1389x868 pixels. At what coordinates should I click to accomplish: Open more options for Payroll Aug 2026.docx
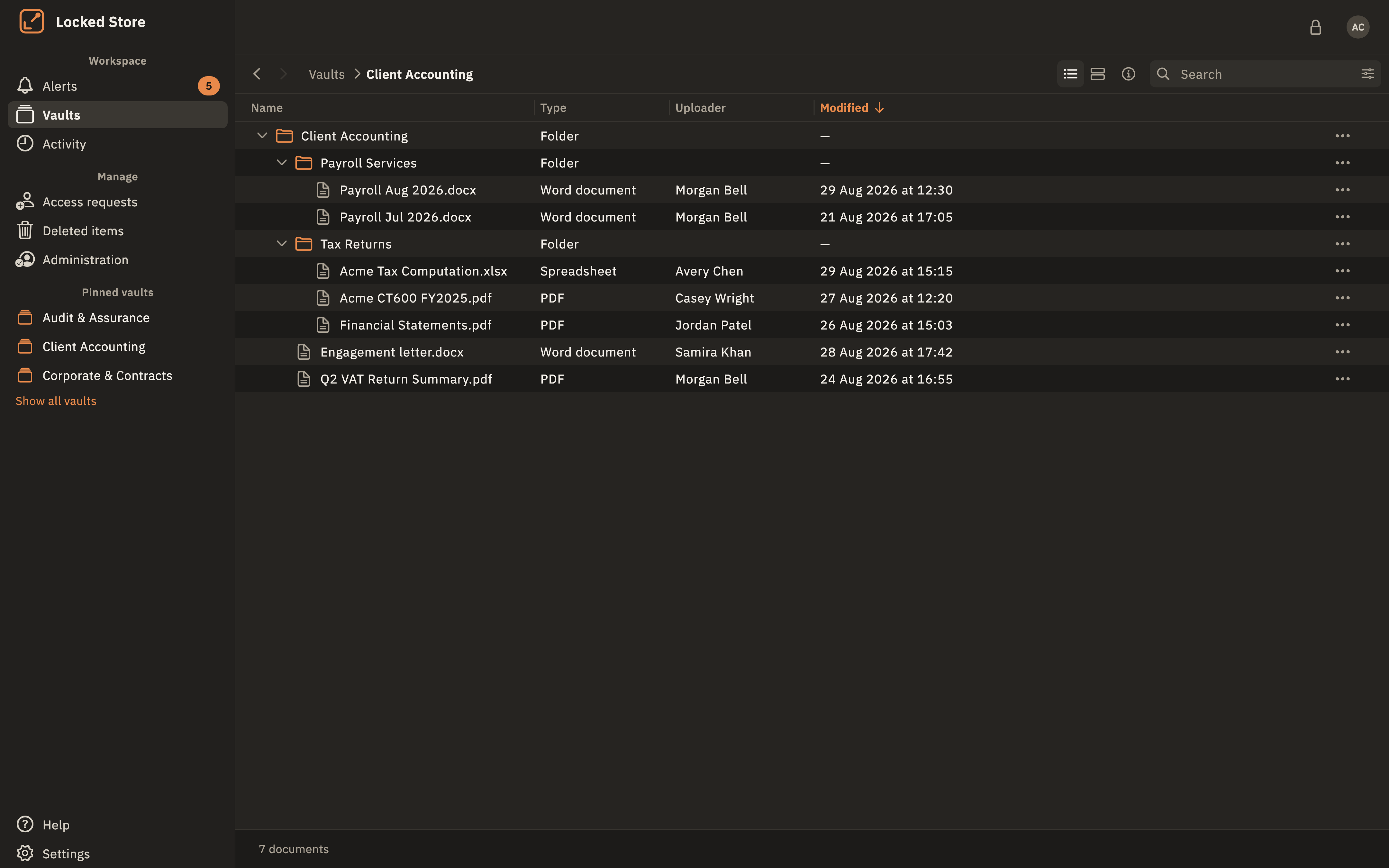click(1342, 190)
